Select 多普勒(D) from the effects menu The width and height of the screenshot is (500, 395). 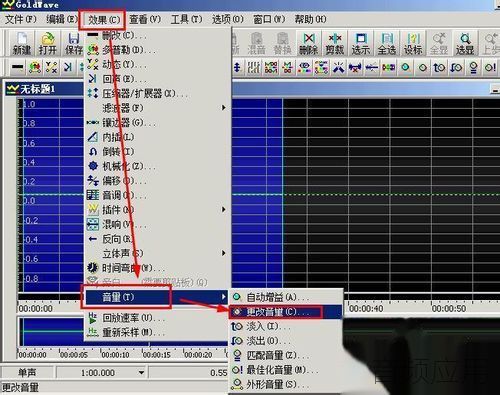157,50
